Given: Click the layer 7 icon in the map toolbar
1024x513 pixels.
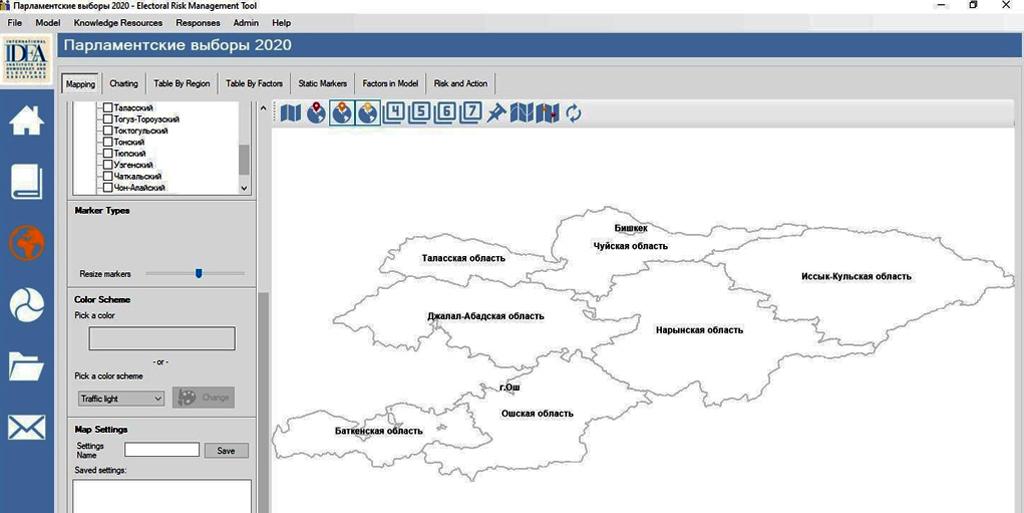Looking at the screenshot, I should coord(471,113).
